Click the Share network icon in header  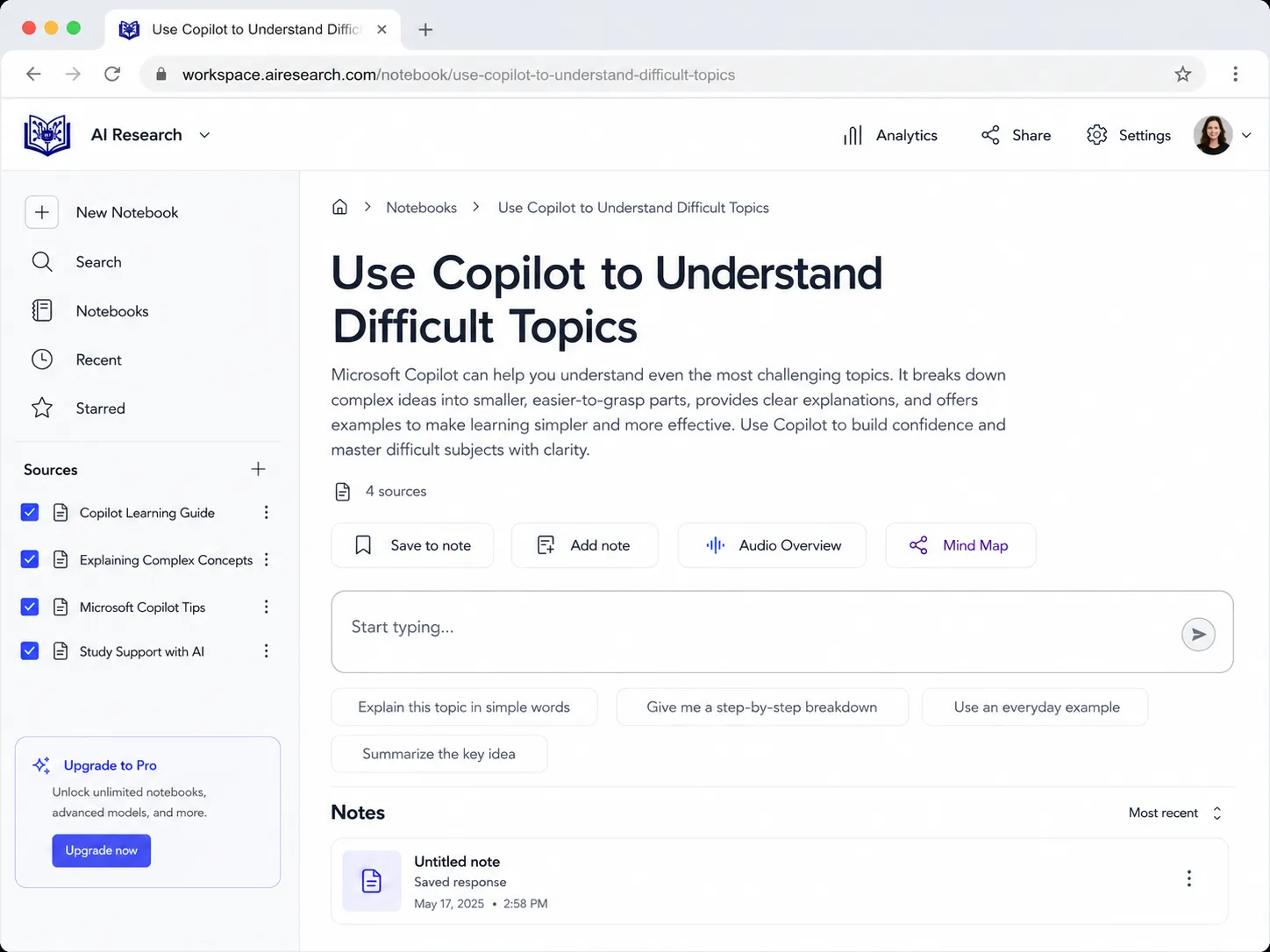click(990, 135)
